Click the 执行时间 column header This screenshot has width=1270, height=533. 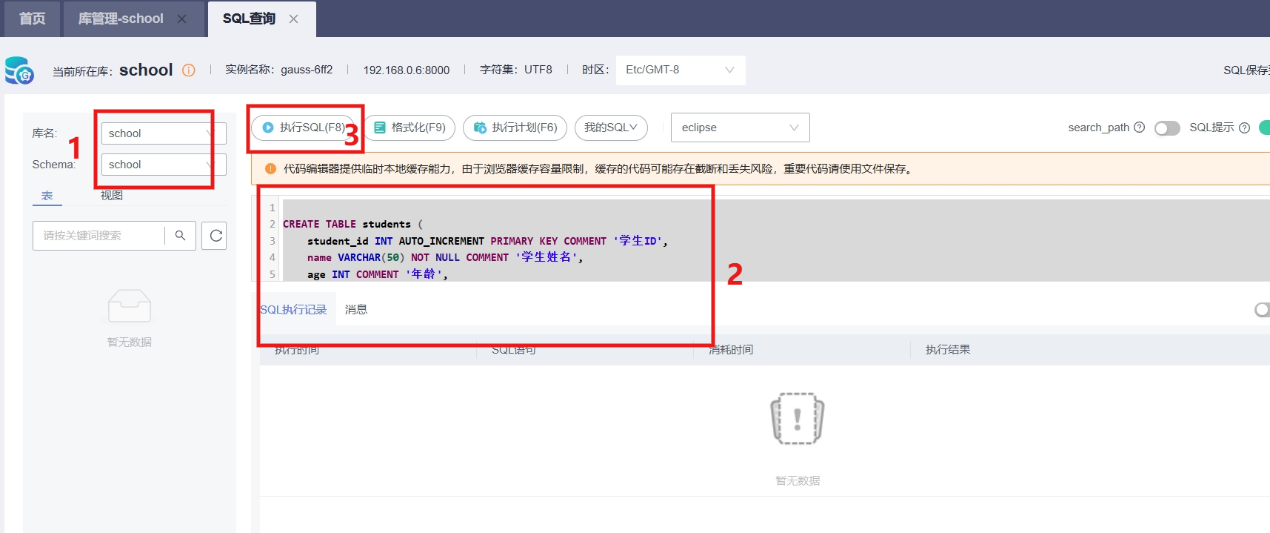coord(297,350)
